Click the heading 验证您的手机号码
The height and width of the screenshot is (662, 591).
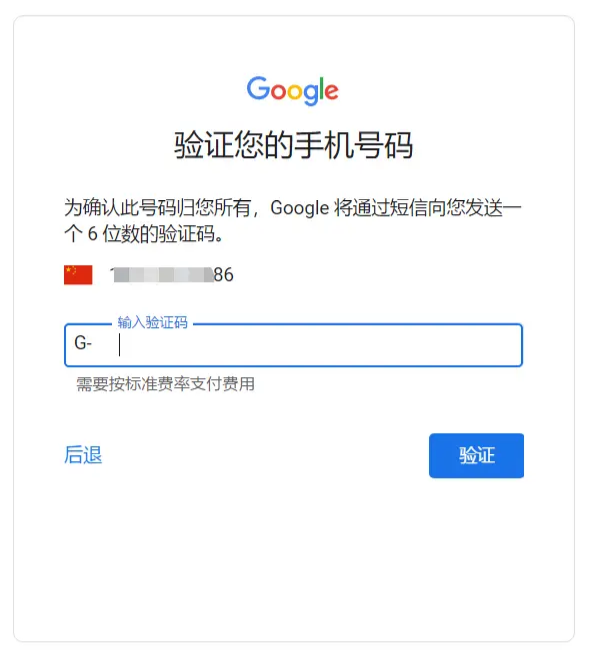click(x=293, y=145)
